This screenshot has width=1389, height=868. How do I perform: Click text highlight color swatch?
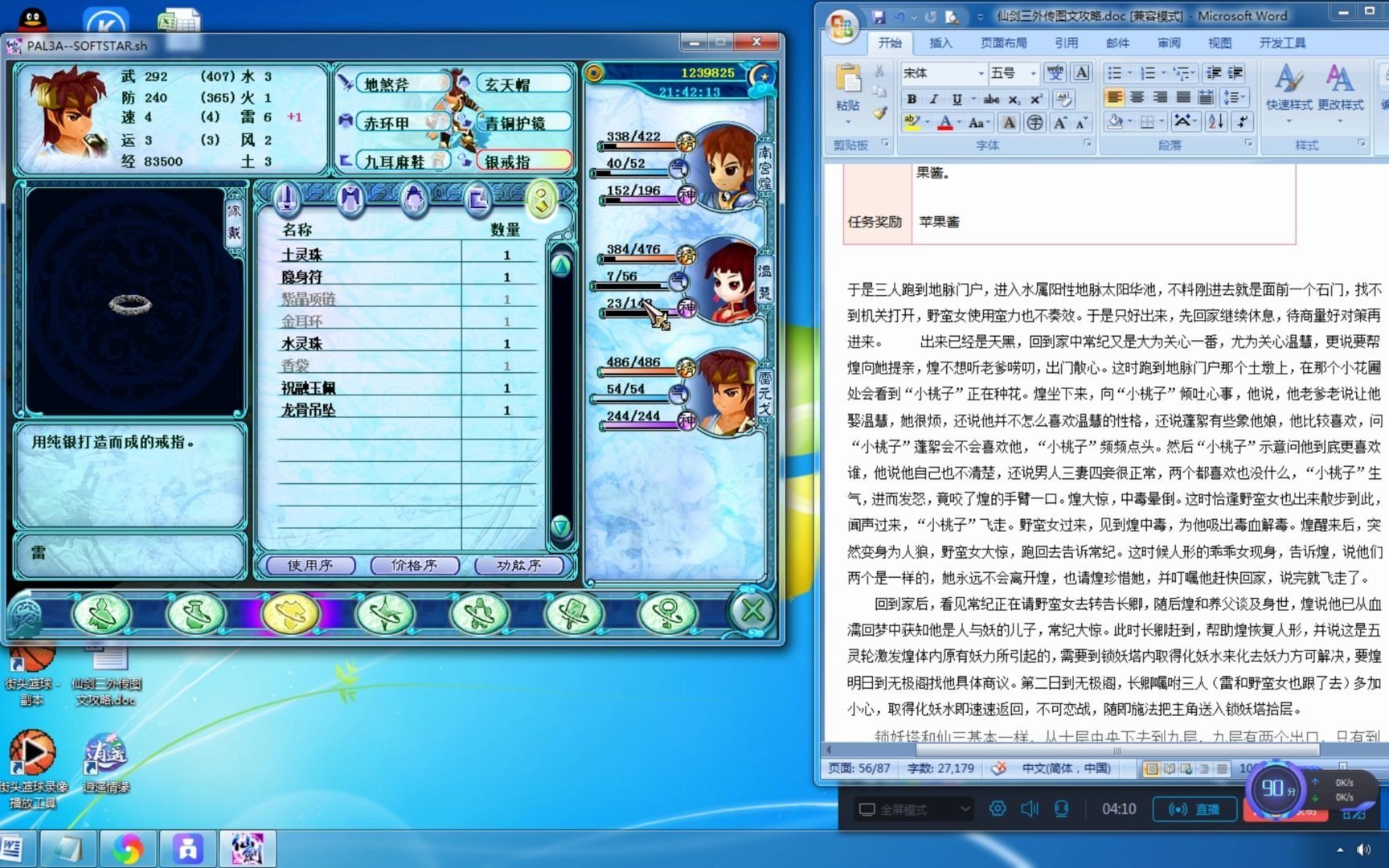tap(912, 123)
